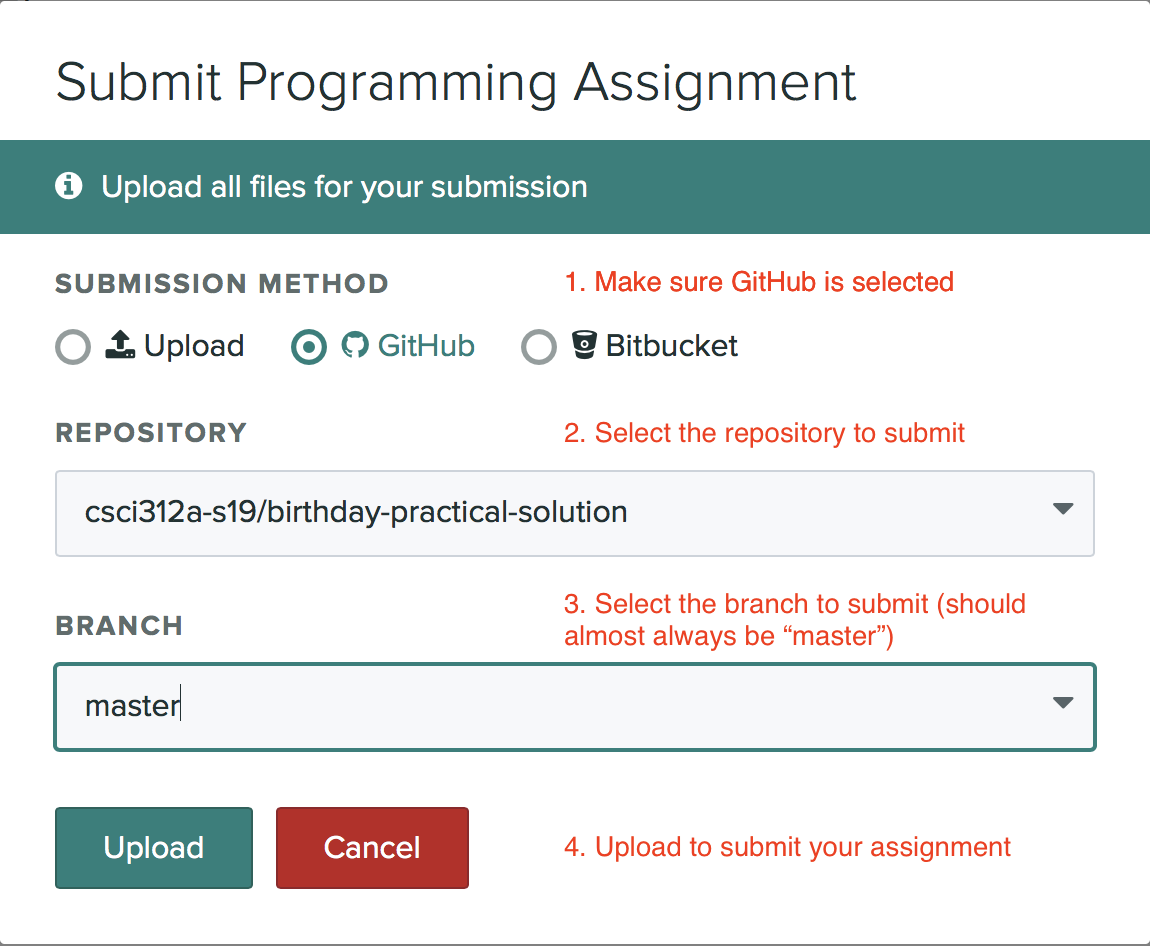
Task: Choose the GitHub submission method label
Action: (426, 345)
